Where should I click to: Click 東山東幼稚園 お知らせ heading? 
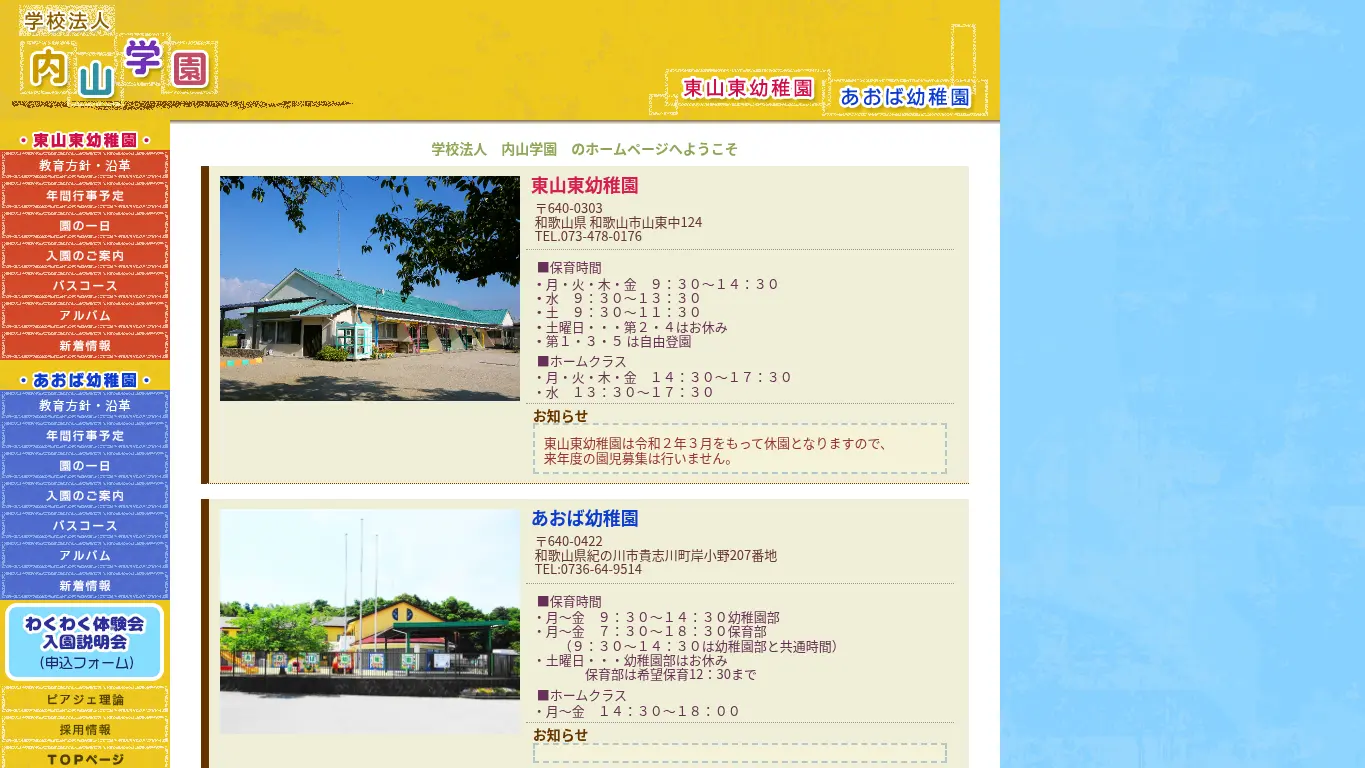point(560,416)
